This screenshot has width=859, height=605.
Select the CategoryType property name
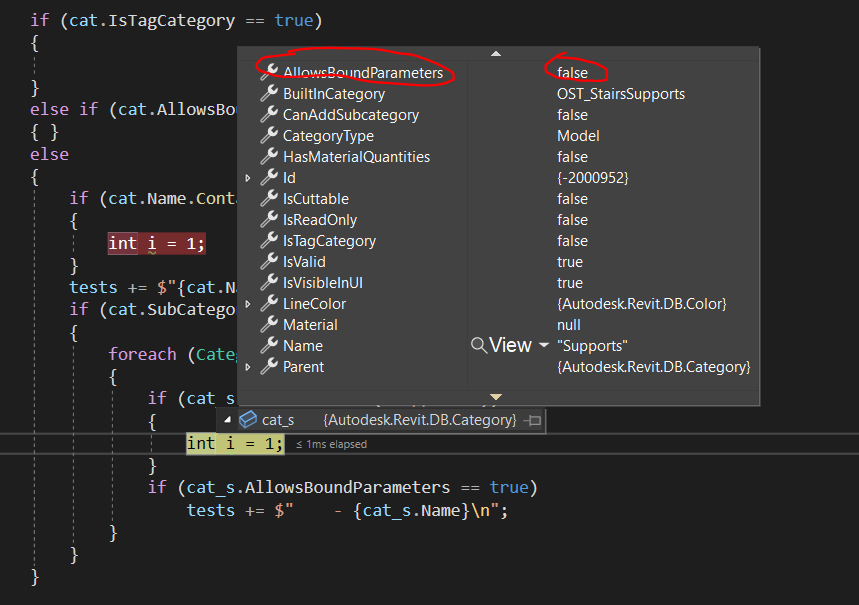click(328, 136)
